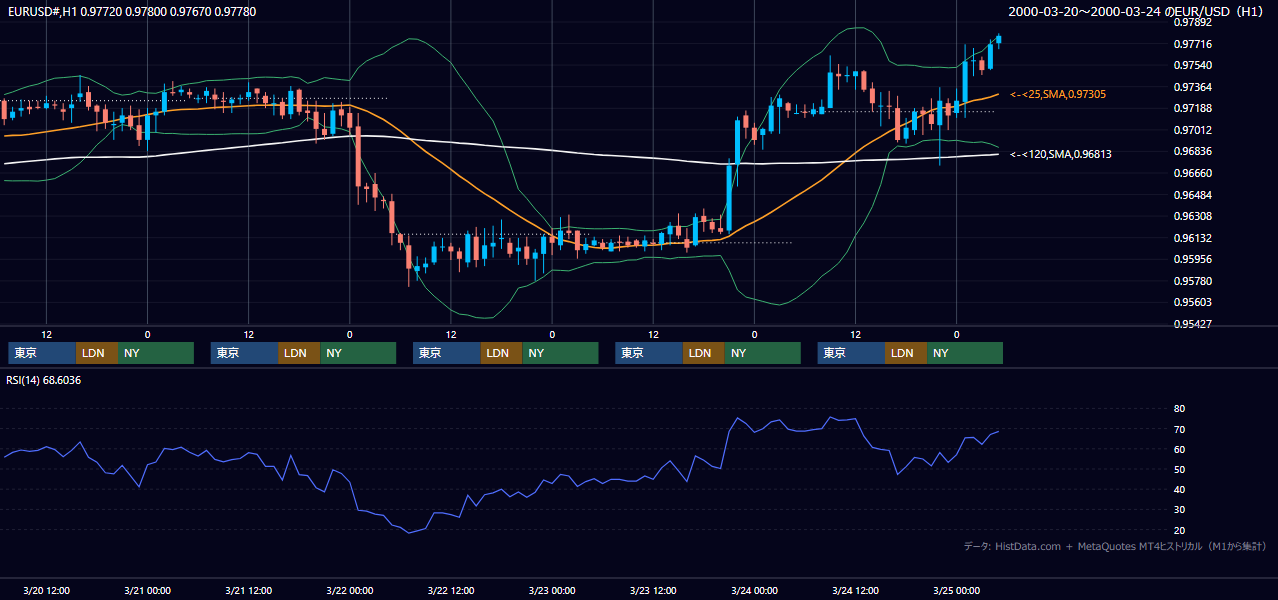
Task: Choose the 東京 session block for 3/23
Action: click(x=649, y=353)
